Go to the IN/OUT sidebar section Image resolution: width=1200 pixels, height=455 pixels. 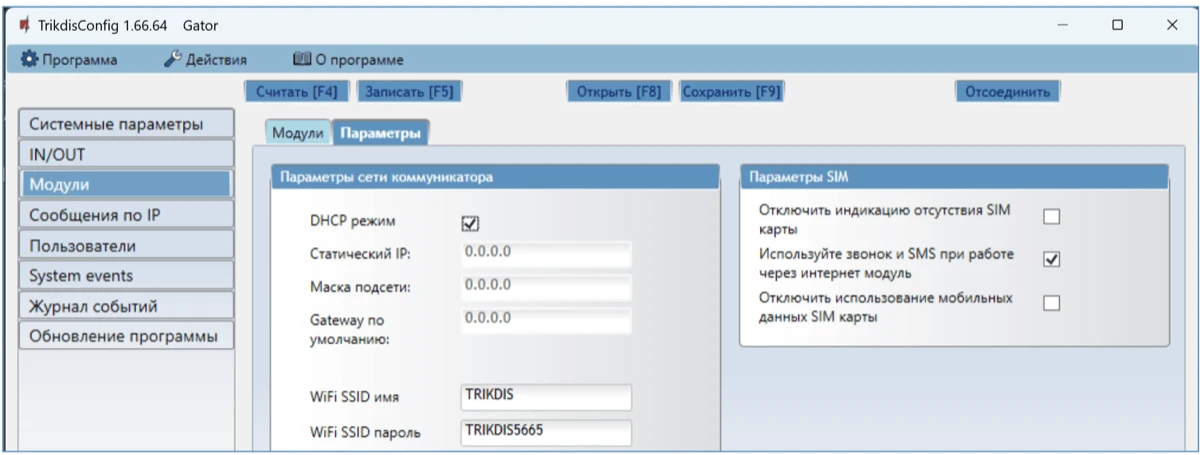[125, 154]
